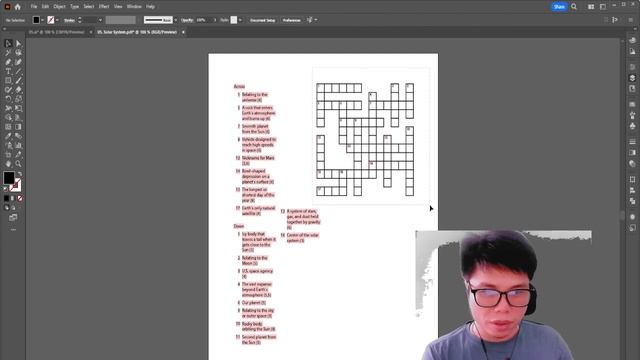Open the Color panel icon
The width and height of the screenshot is (640, 360).
tap(632, 40)
